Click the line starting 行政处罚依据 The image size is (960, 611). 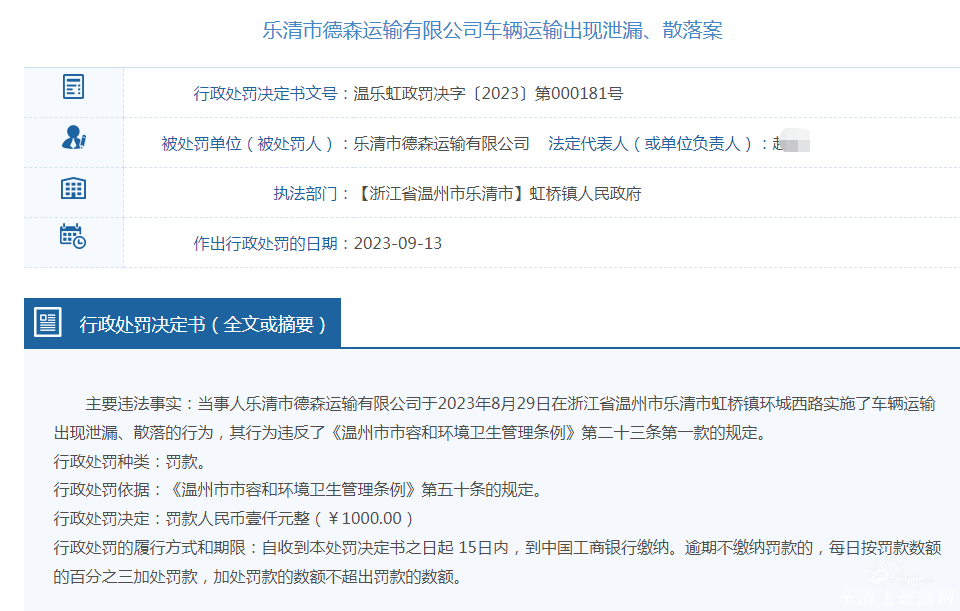299,490
